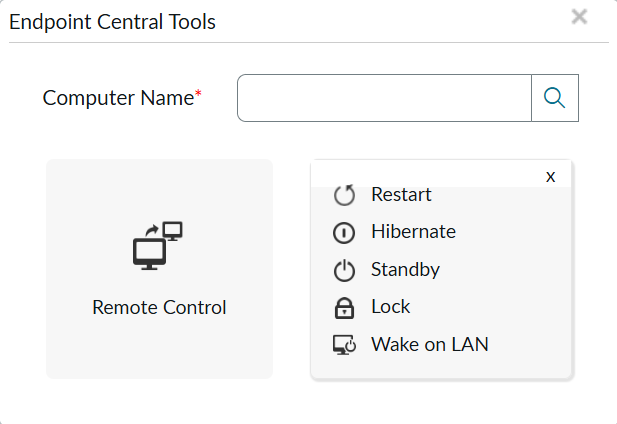Pick the Standby label in the popup

point(405,270)
